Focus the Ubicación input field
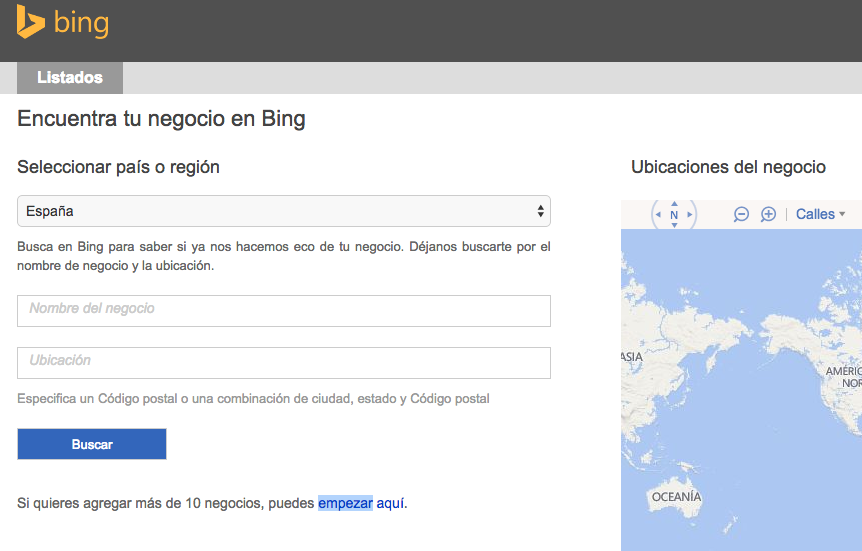Image resolution: width=862 pixels, height=551 pixels. pos(284,362)
